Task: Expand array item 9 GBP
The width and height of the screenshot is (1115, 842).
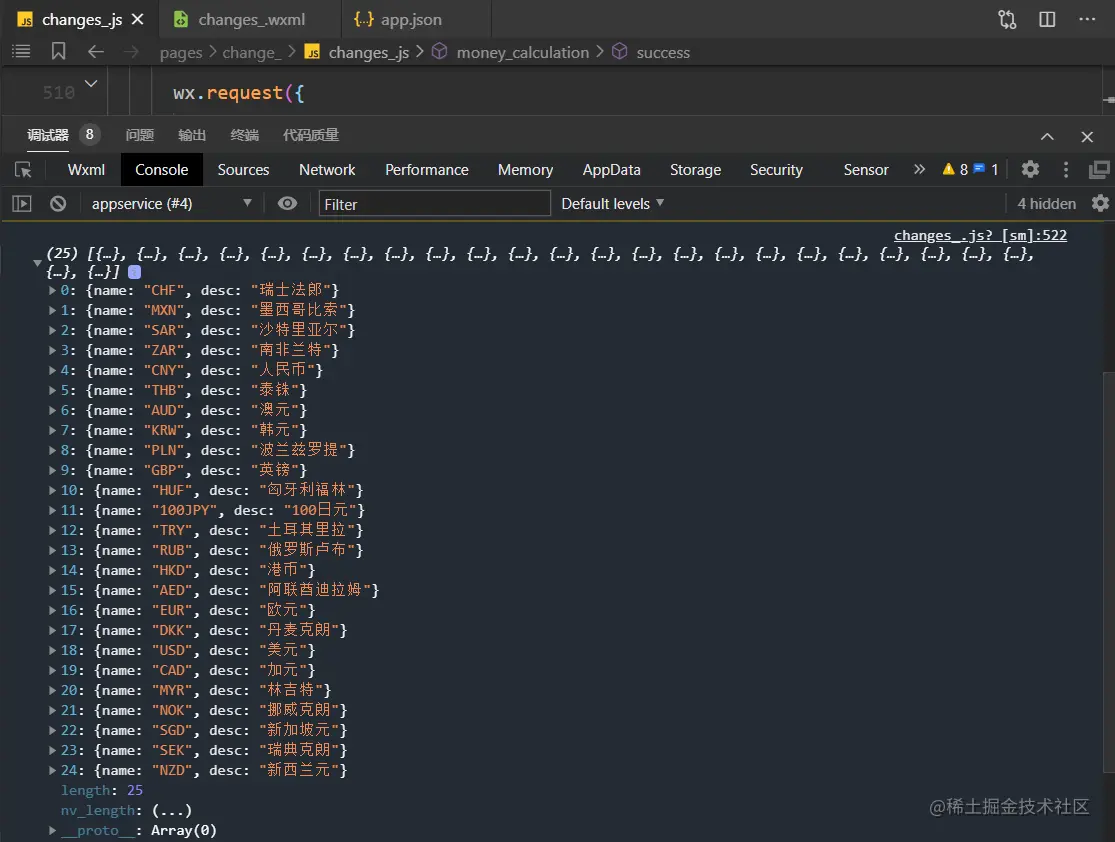Action: point(52,470)
